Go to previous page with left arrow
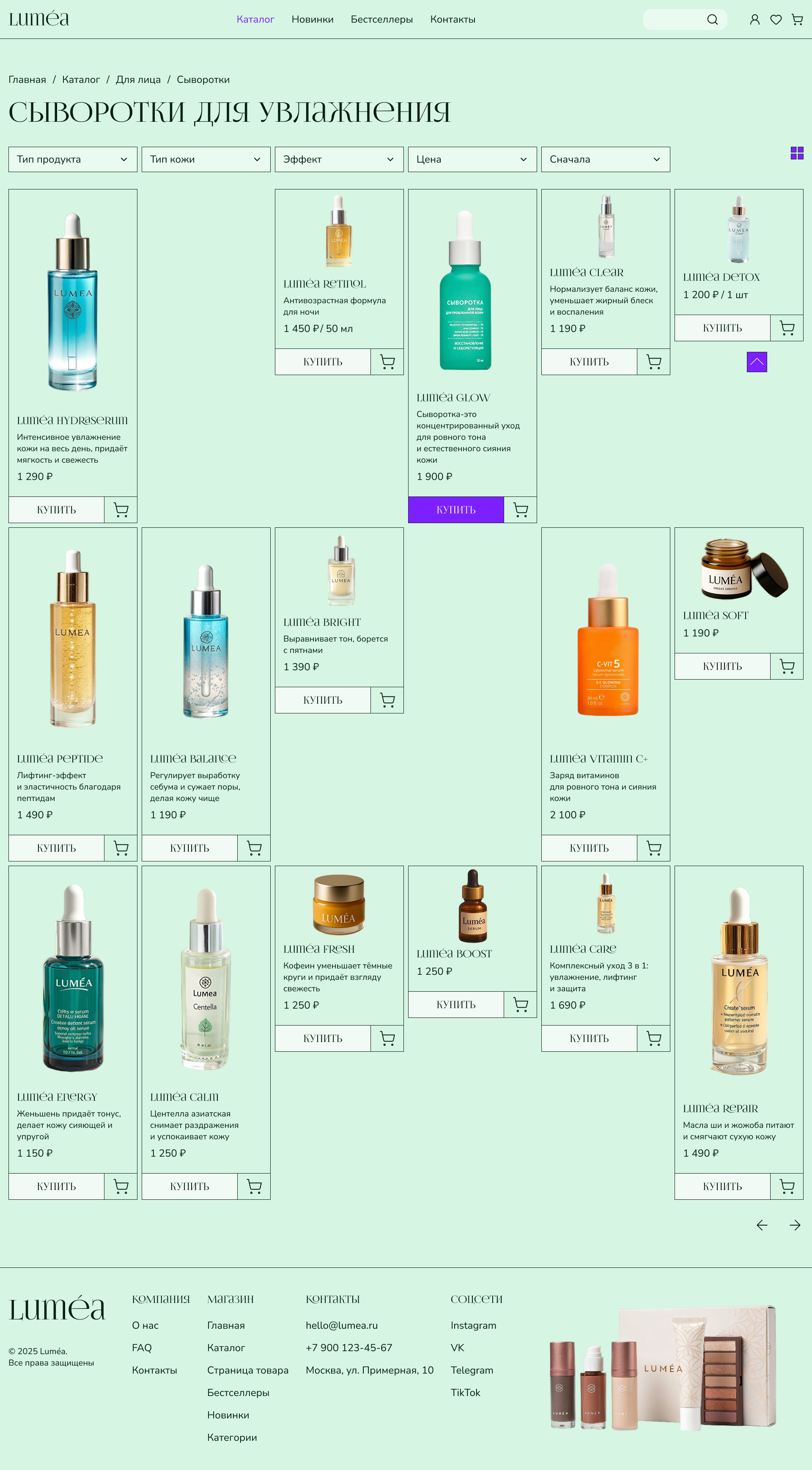The height and width of the screenshot is (1470, 812). (762, 1225)
